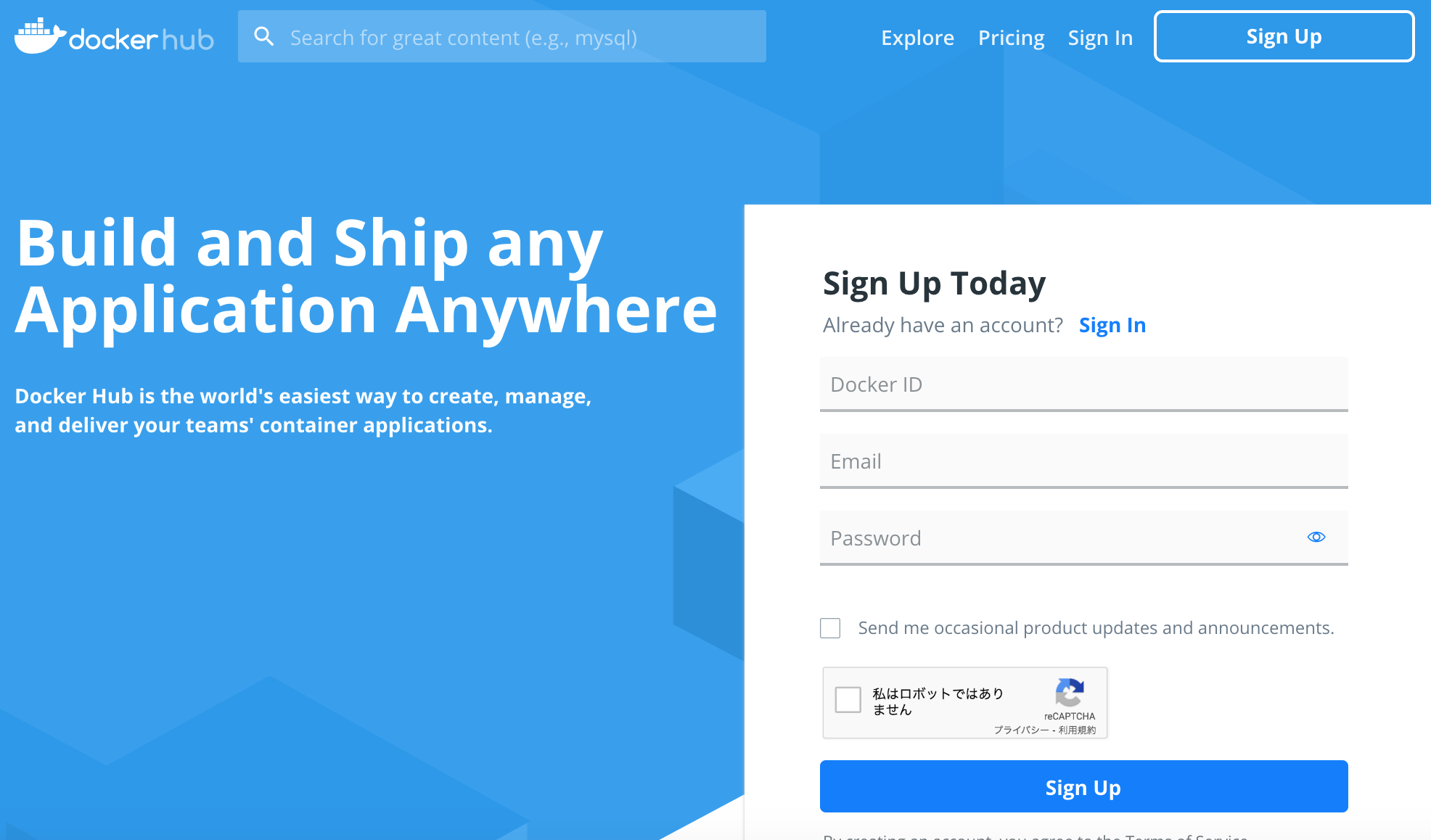Click the top-right Sign Up button
This screenshot has height=840, width=1431.
1285,36
